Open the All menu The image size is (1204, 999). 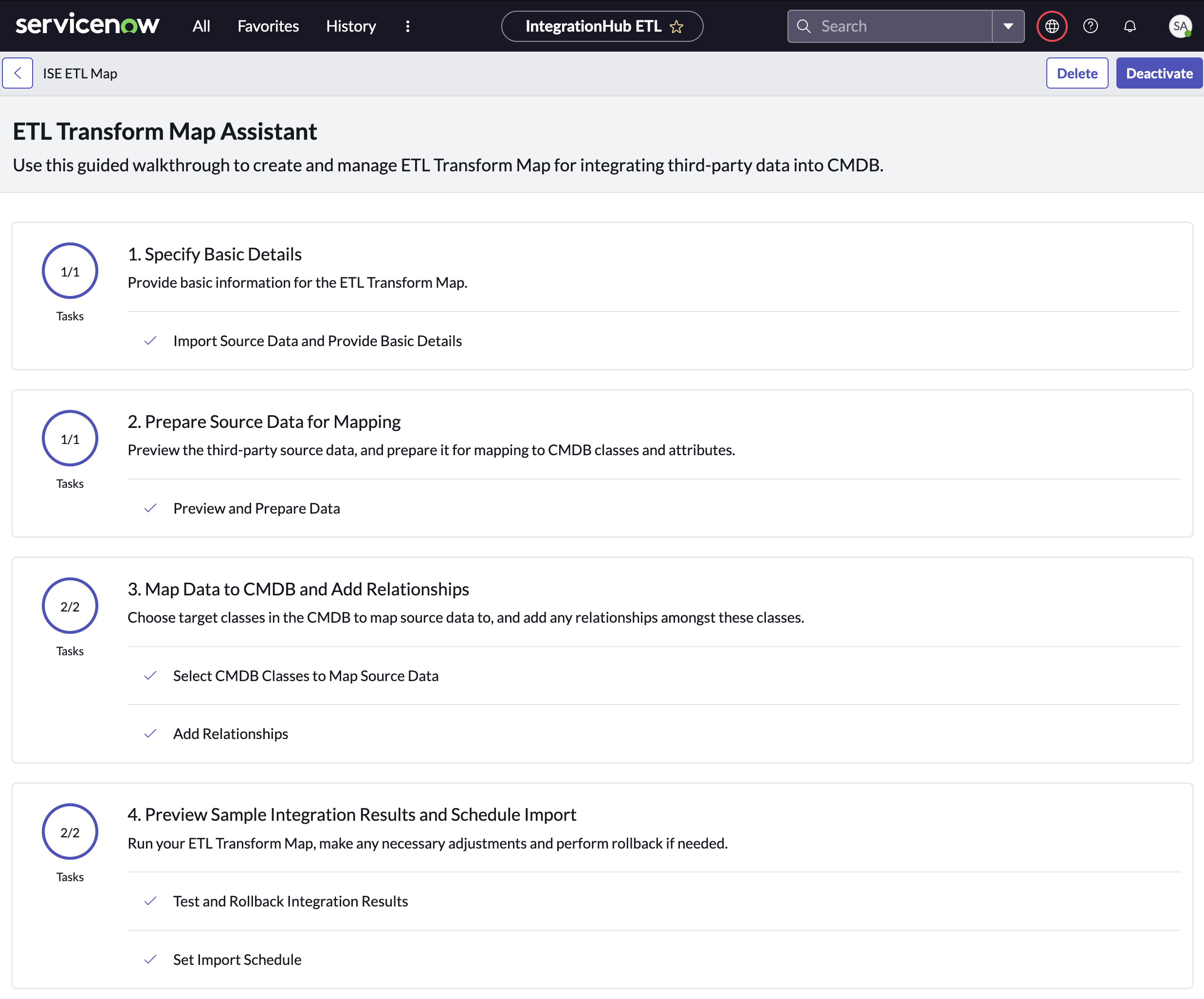click(x=201, y=26)
